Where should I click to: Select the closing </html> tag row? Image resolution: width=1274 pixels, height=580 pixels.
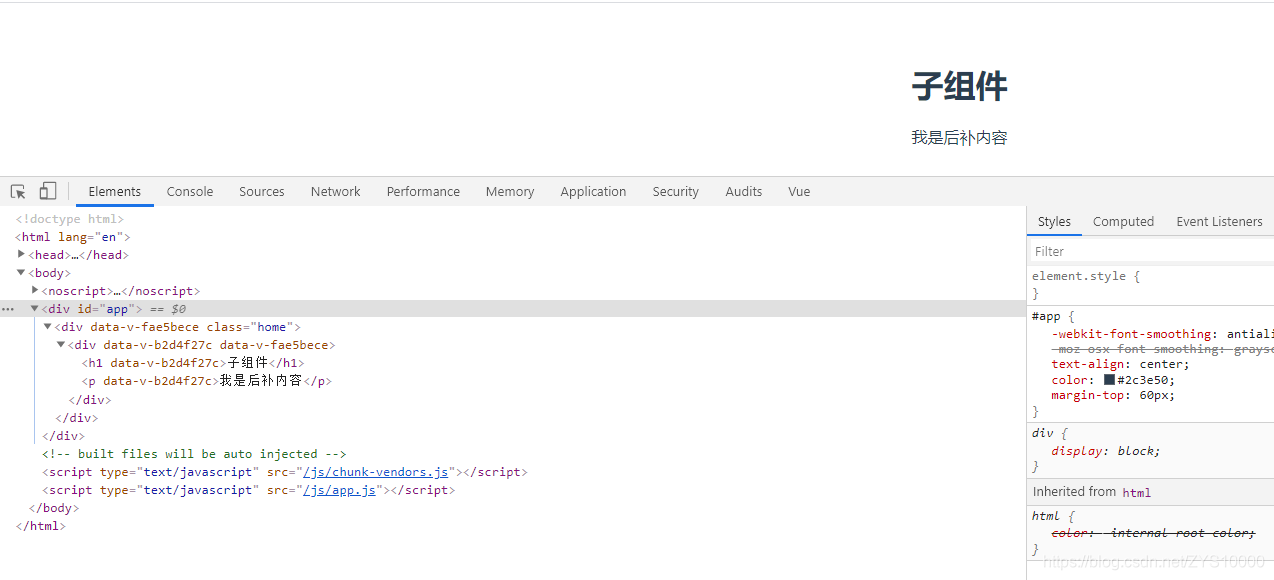pyautogui.click(x=40, y=526)
